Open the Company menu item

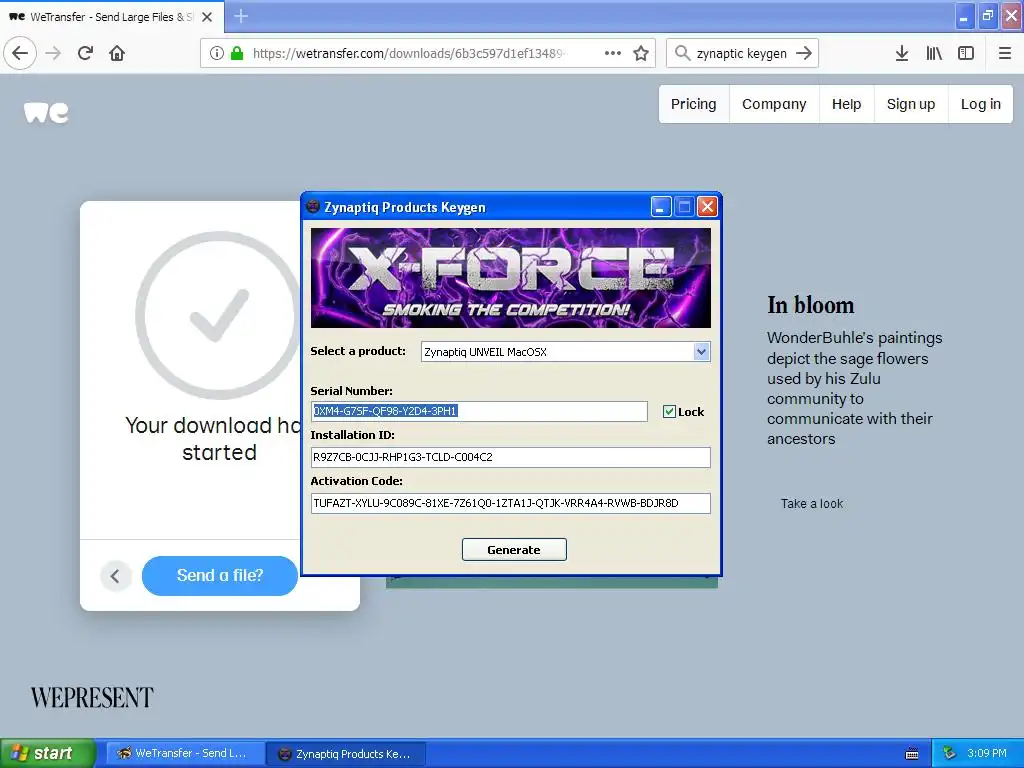(774, 104)
